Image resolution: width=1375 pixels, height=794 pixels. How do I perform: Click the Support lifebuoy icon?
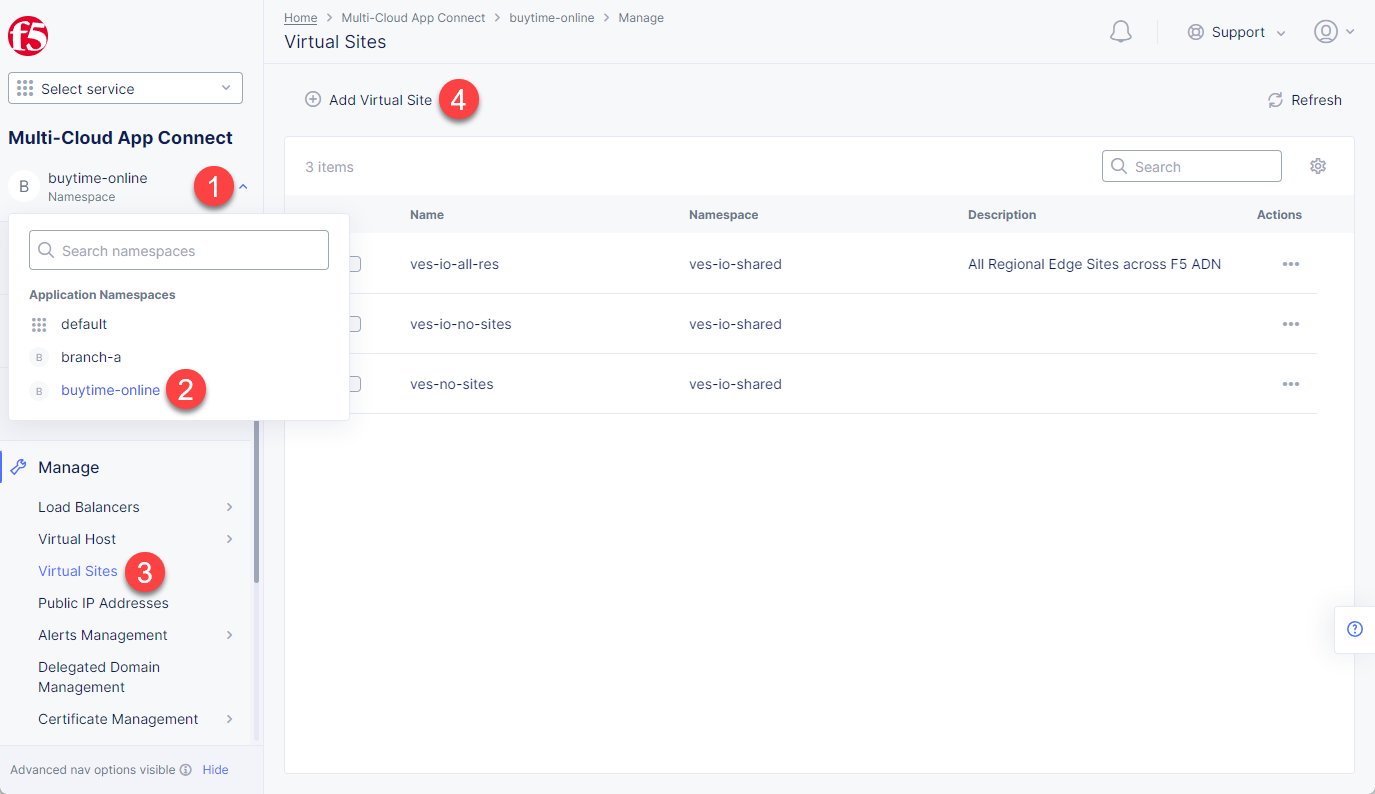[x=1195, y=32]
